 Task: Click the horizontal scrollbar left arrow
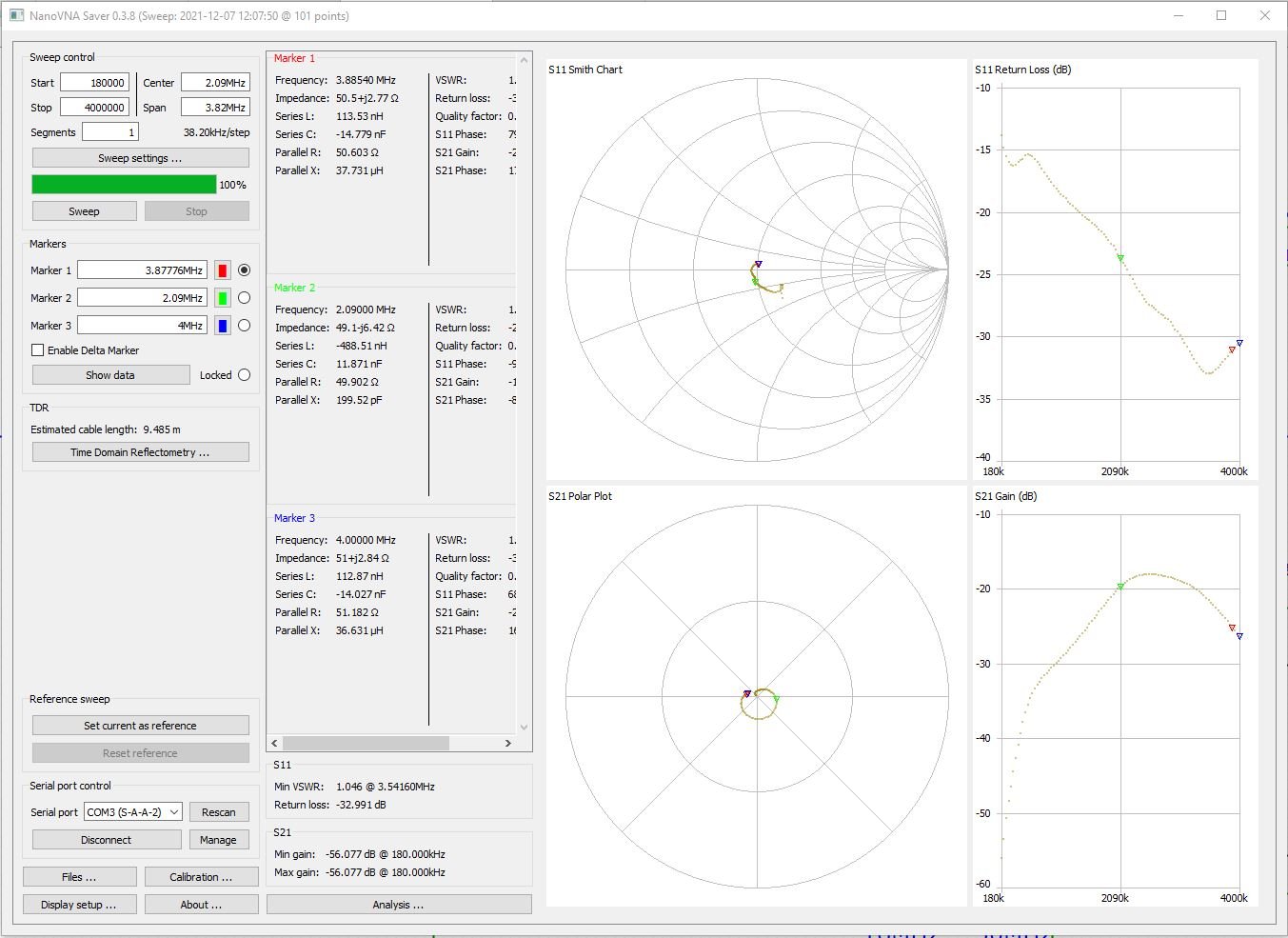pyautogui.click(x=275, y=743)
